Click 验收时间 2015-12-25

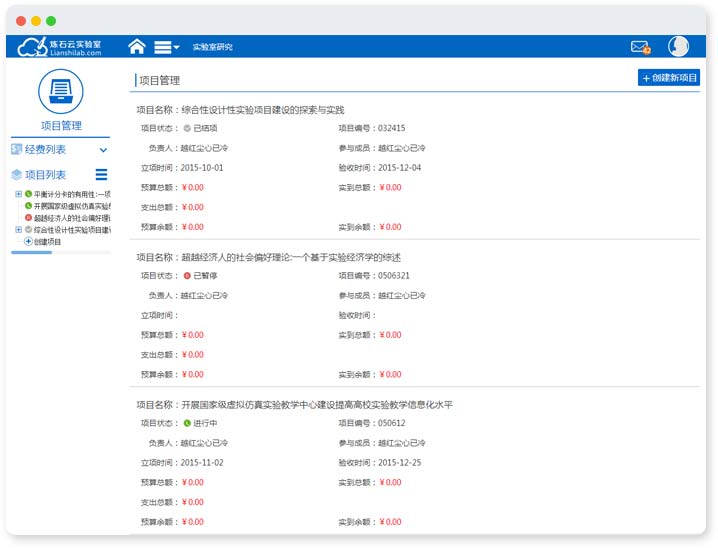coord(399,462)
